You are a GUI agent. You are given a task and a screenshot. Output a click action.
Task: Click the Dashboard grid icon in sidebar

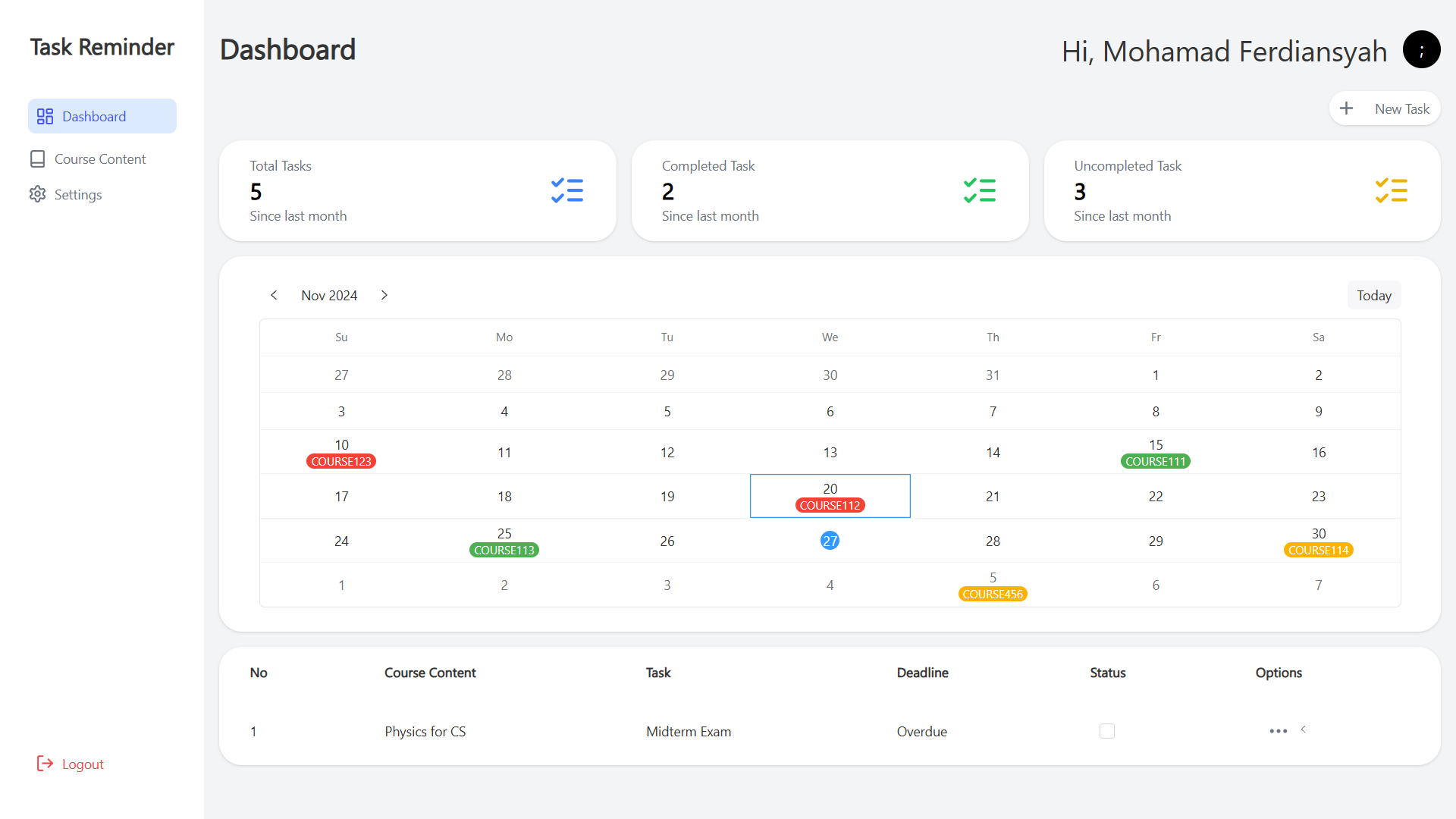(45, 116)
